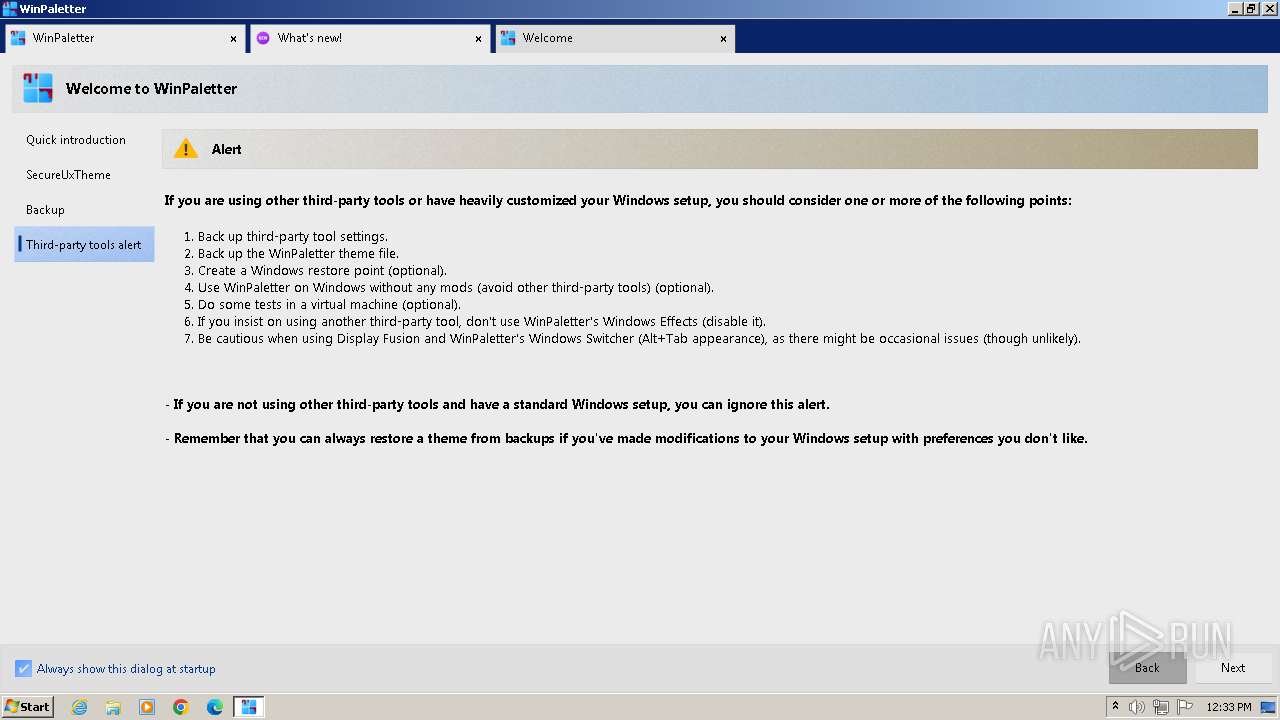The width and height of the screenshot is (1280, 720).
Task: Click the yellow warning Alert icon
Action: [186, 149]
